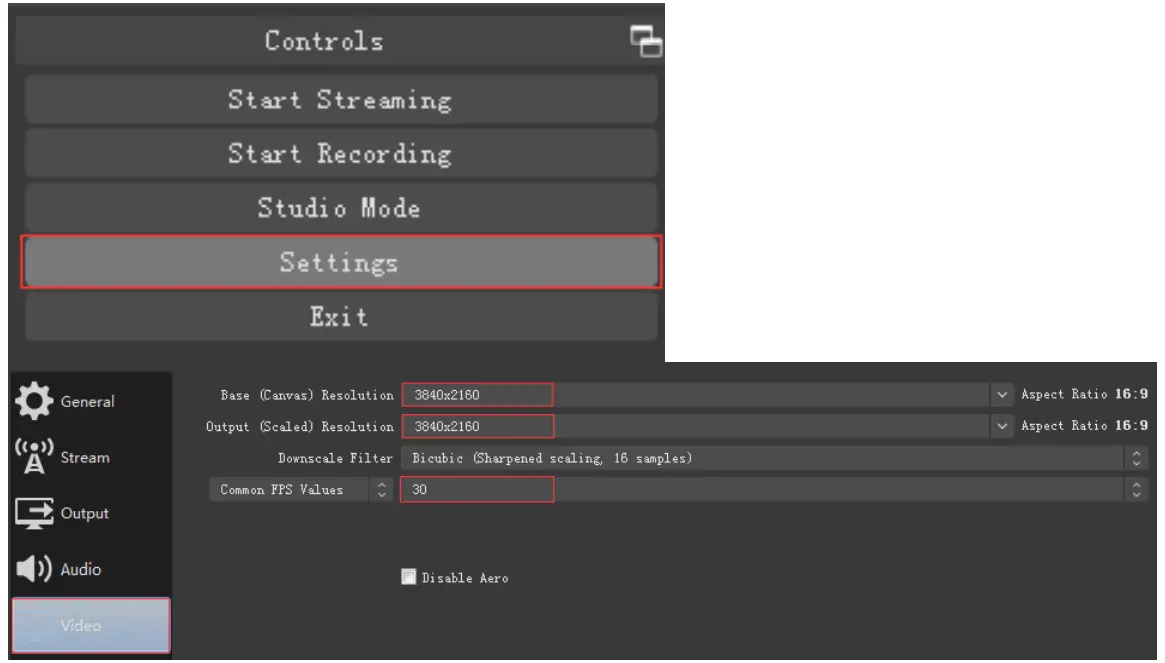1165x663 pixels.
Task: Open the Stream settings tab
Action: [x=91, y=457]
